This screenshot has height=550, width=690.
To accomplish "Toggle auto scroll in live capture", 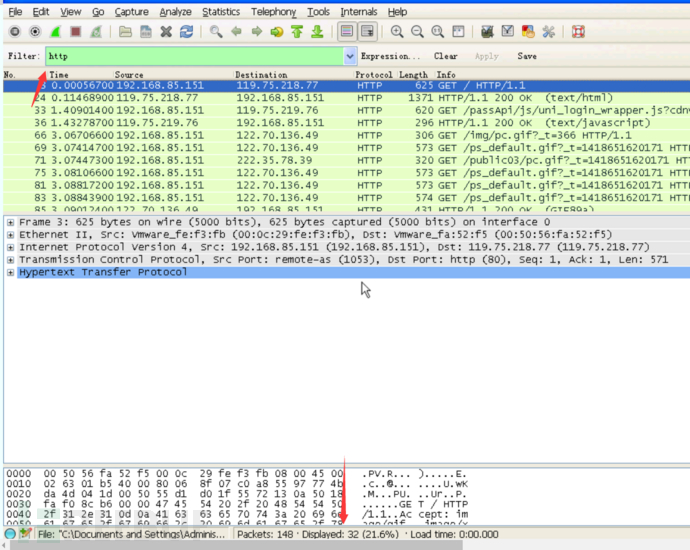I will point(367,32).
